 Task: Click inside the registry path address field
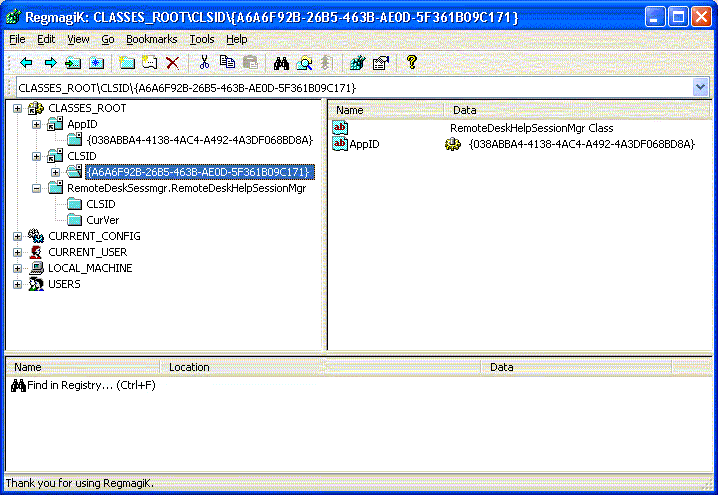coord(354,87)
